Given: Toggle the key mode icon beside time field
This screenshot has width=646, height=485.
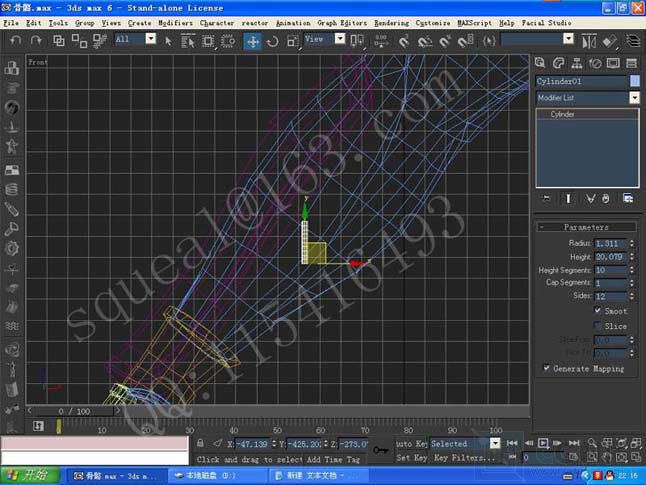Looking at the screenshot, I should (x=513, y=457).
